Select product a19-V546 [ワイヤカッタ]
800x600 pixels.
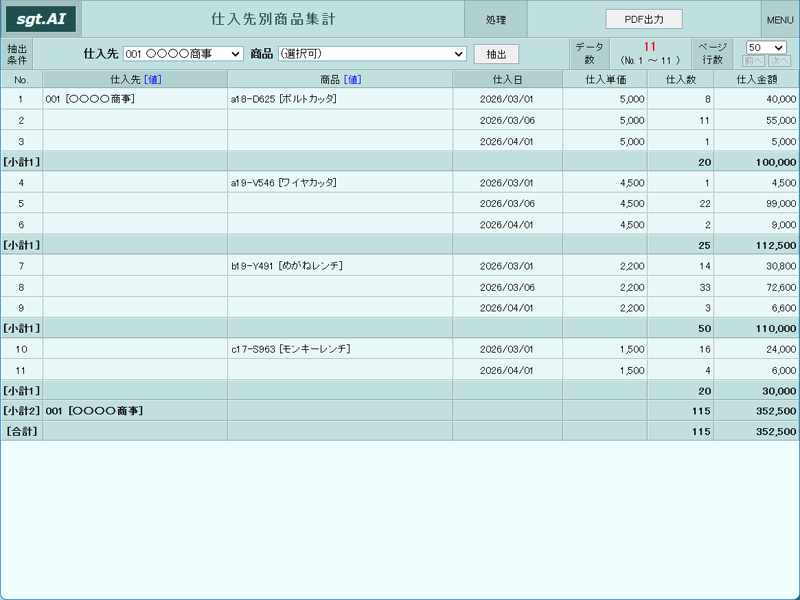(x=284, y=183)
